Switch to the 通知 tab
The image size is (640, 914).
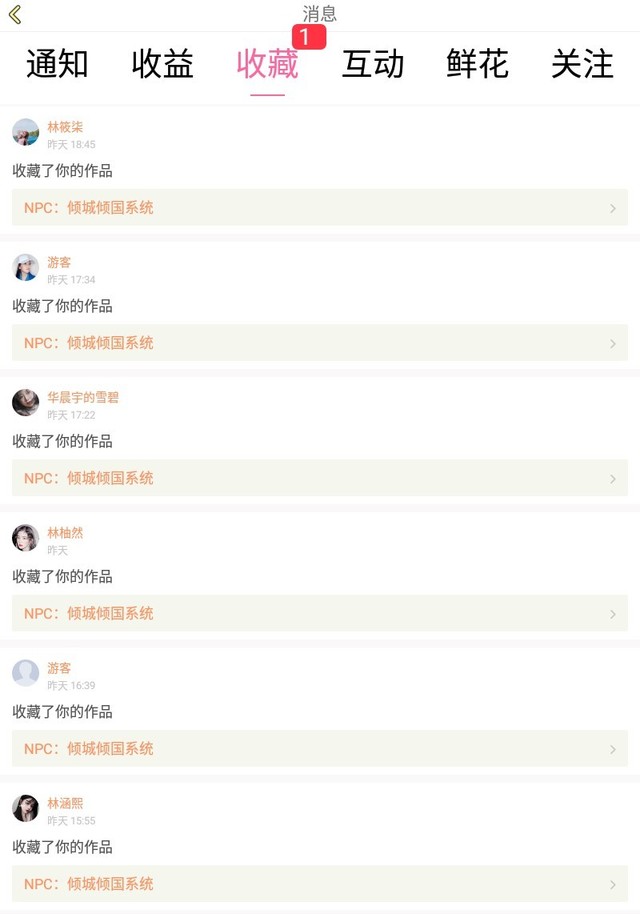[x=57, y=64]
